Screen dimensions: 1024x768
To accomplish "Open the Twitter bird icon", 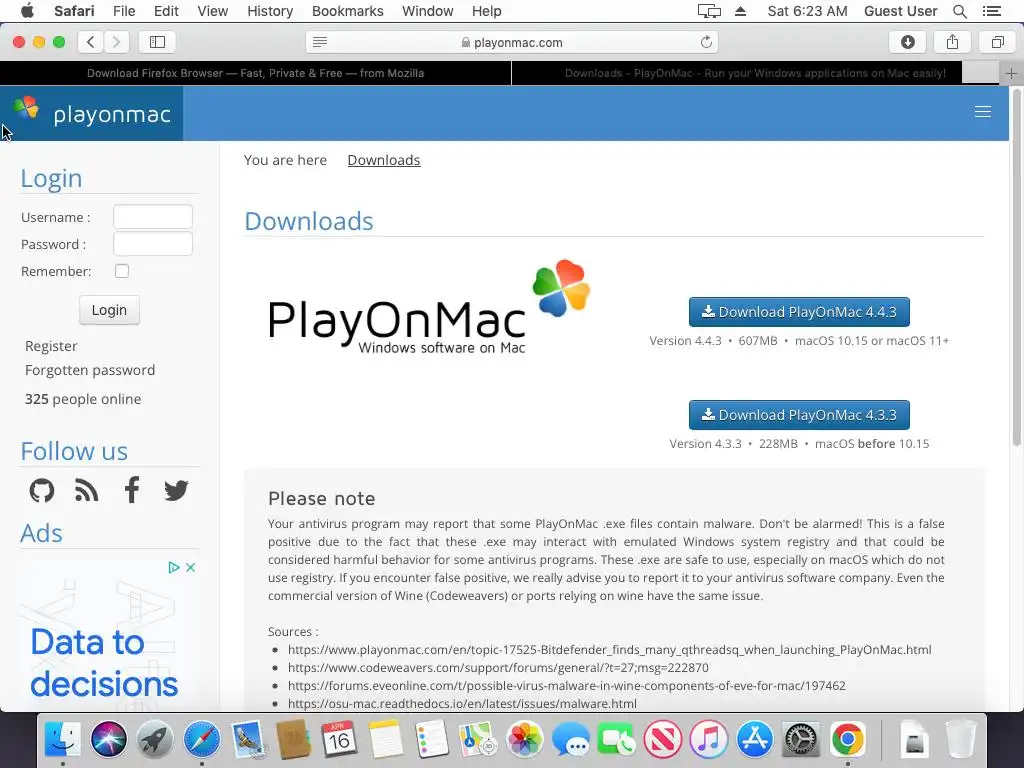I will 176,490.
